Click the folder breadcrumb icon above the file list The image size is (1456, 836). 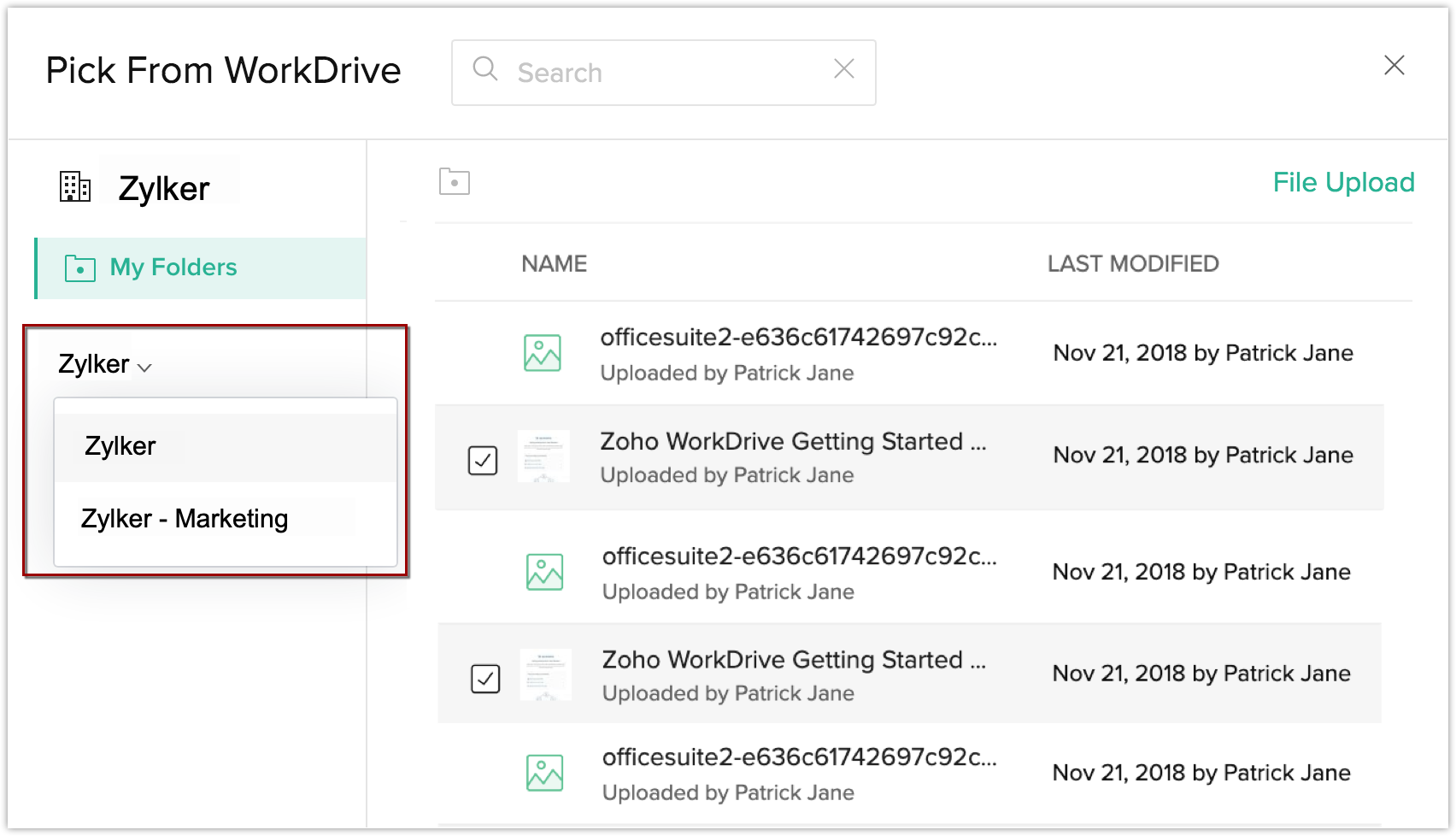tap(455, 181)
